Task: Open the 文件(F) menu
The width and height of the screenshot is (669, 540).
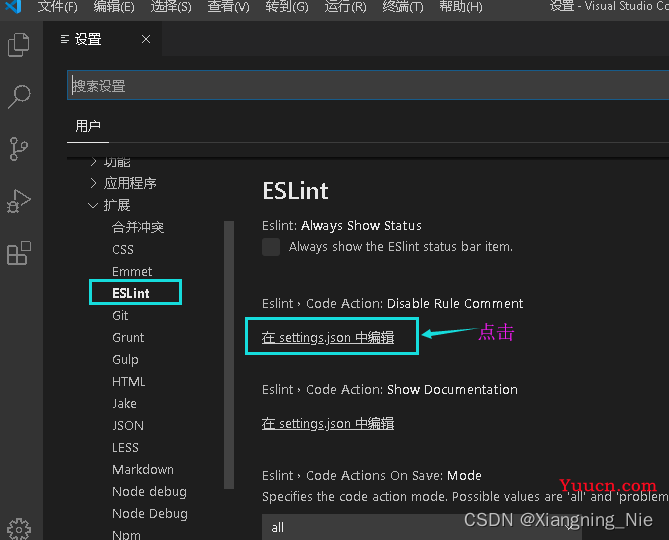Action: pos(58,6)
